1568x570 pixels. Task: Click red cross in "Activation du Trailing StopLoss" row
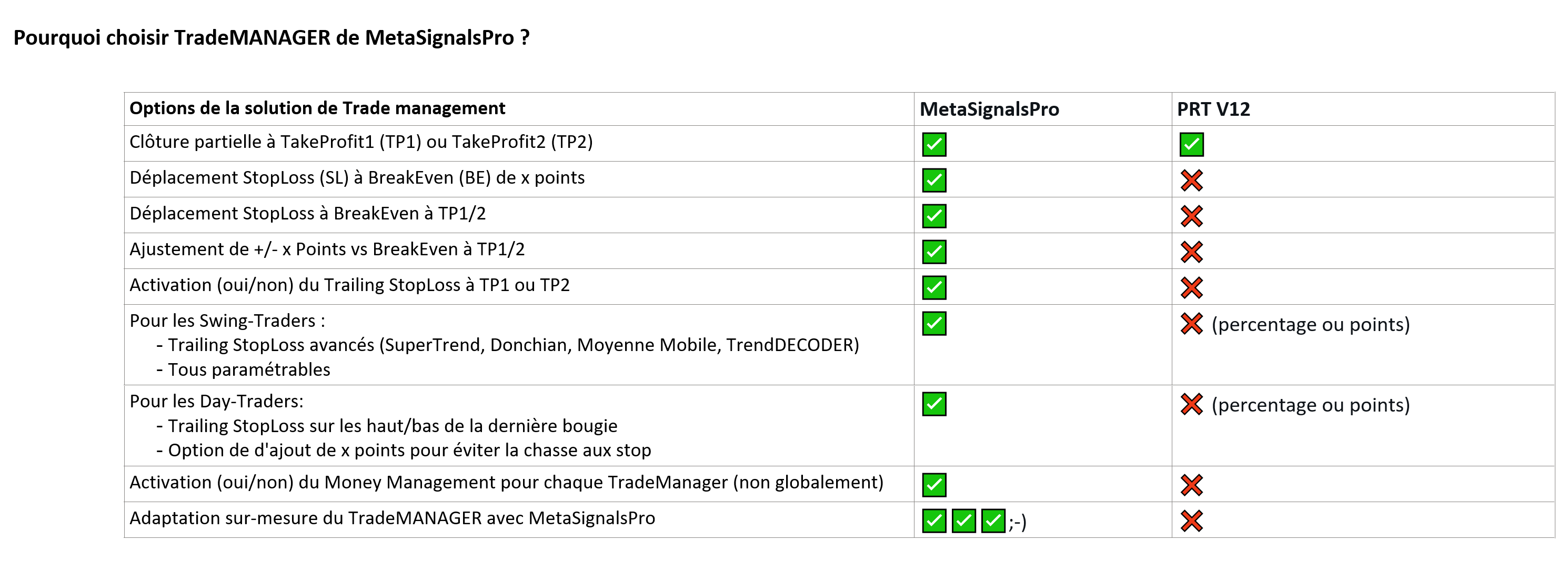(x=1191, y=287)
